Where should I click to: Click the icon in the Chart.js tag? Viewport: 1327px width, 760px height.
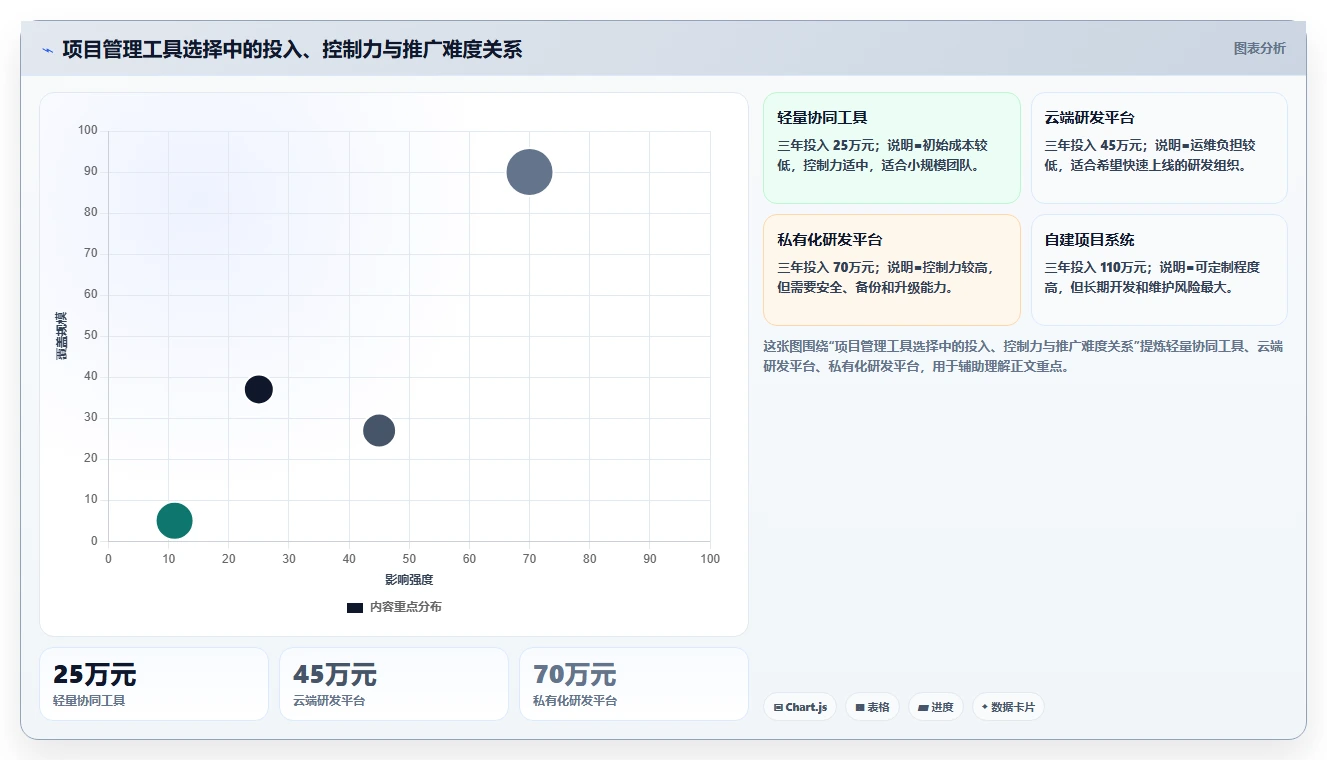778,708
